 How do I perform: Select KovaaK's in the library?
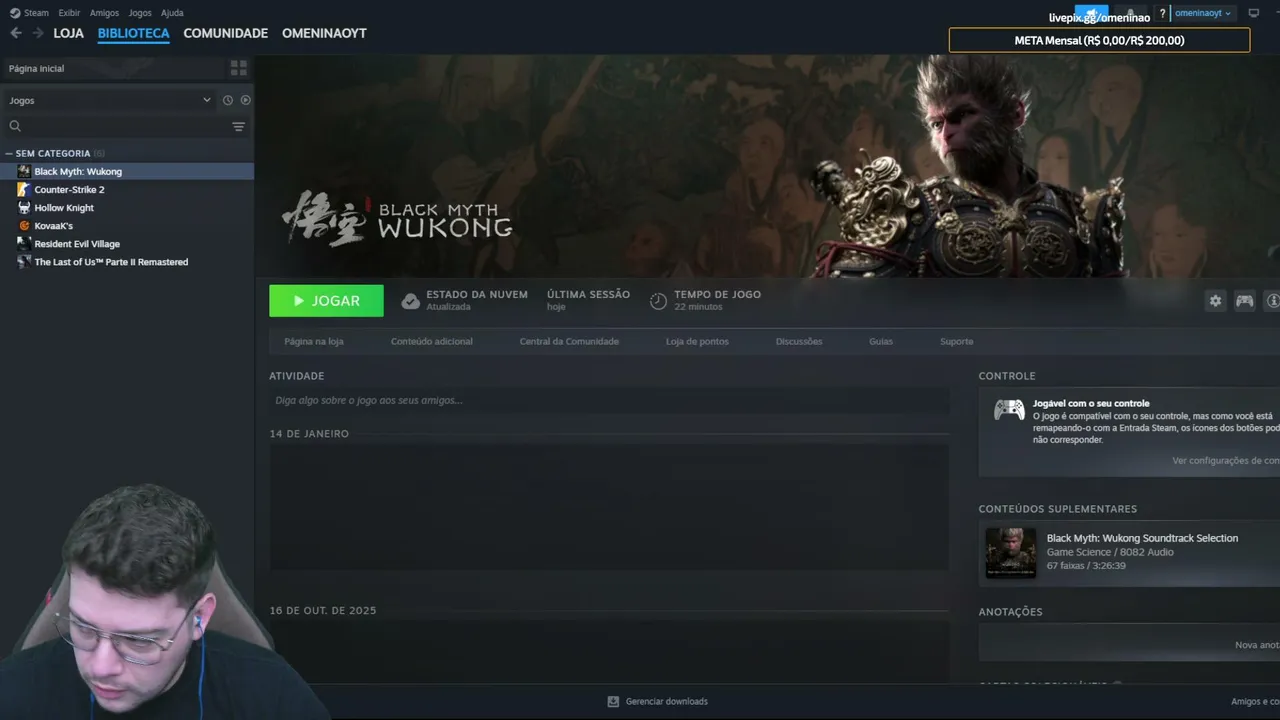click(127, 225)
